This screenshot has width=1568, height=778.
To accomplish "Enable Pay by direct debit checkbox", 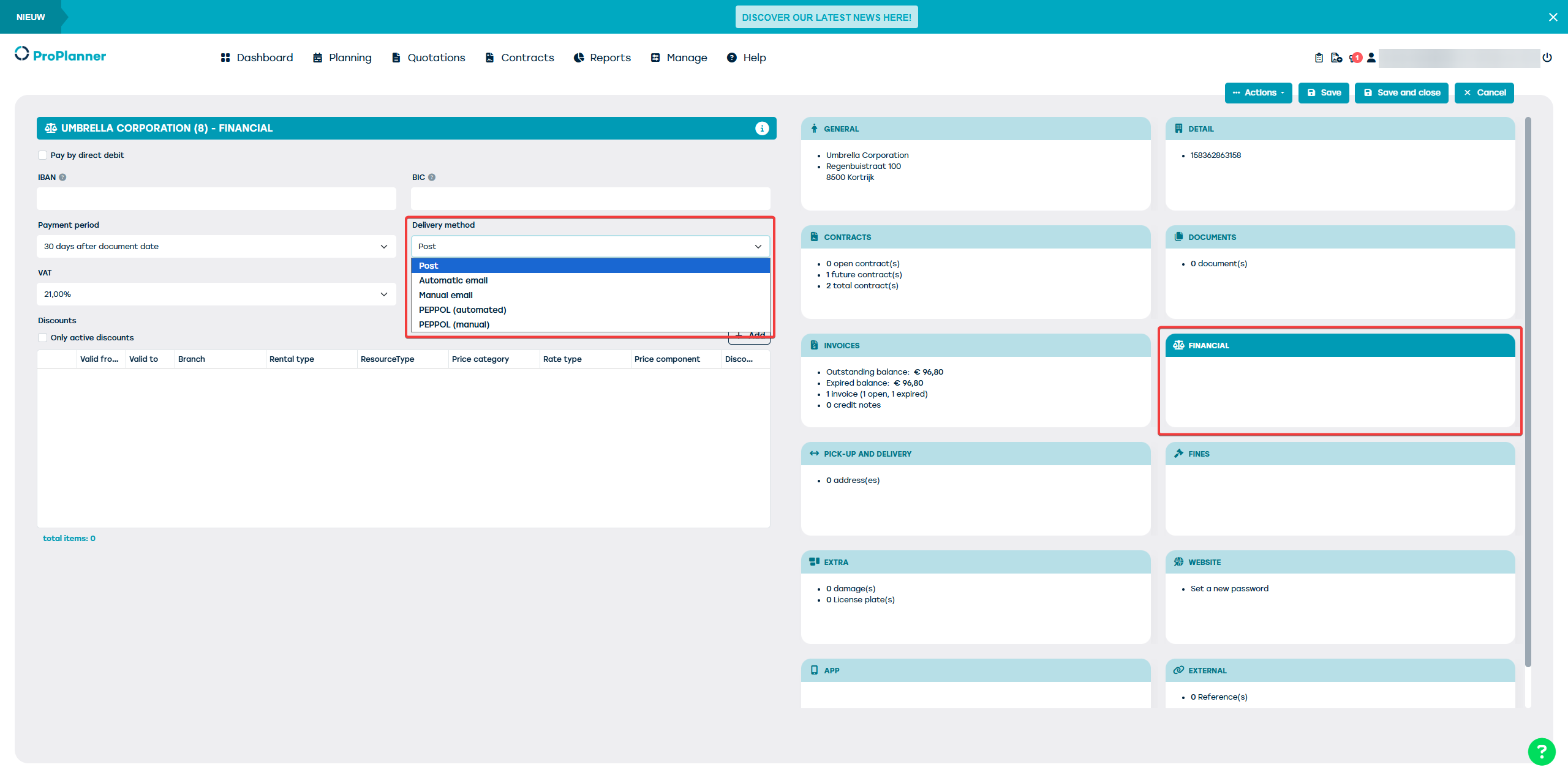I will click(43, 155).
